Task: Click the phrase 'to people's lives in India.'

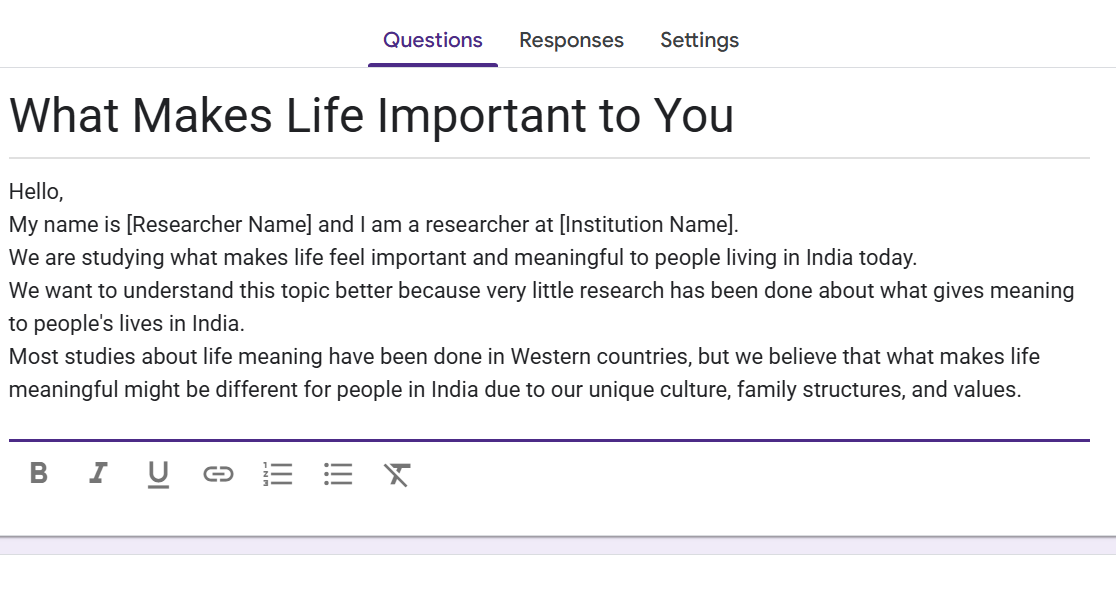Action: click(x=127, y=324)
